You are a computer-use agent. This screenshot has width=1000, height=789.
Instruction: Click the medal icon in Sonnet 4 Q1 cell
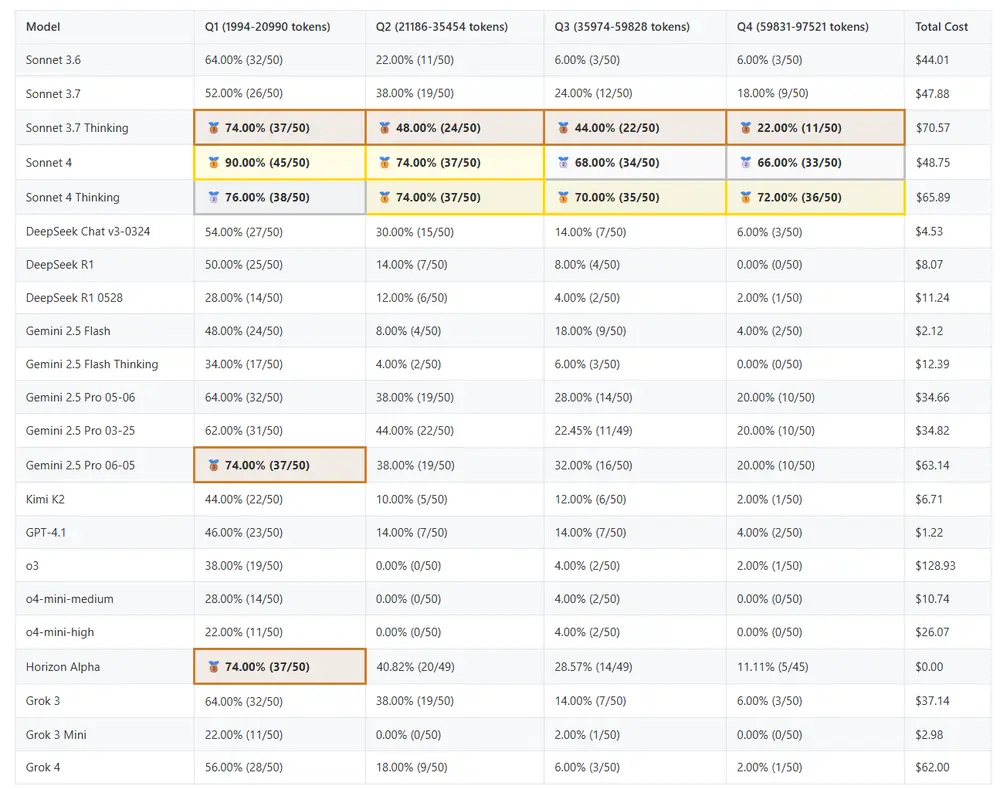[x=213, y=163]
